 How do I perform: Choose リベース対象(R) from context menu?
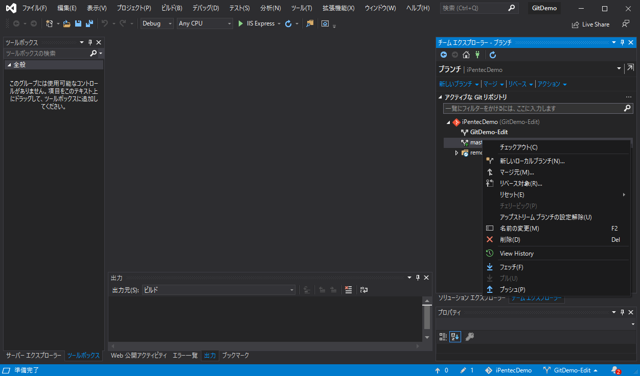tap(556, 184)
